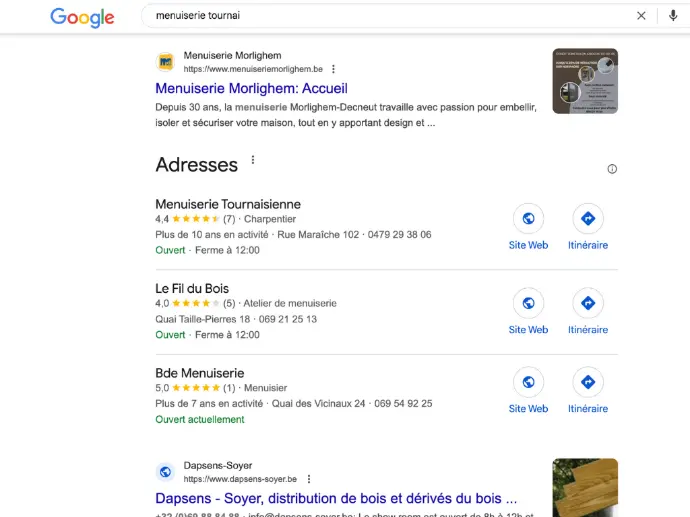Get Itinéraire icon for Le Fil du Bois

(x=588, y=303)
